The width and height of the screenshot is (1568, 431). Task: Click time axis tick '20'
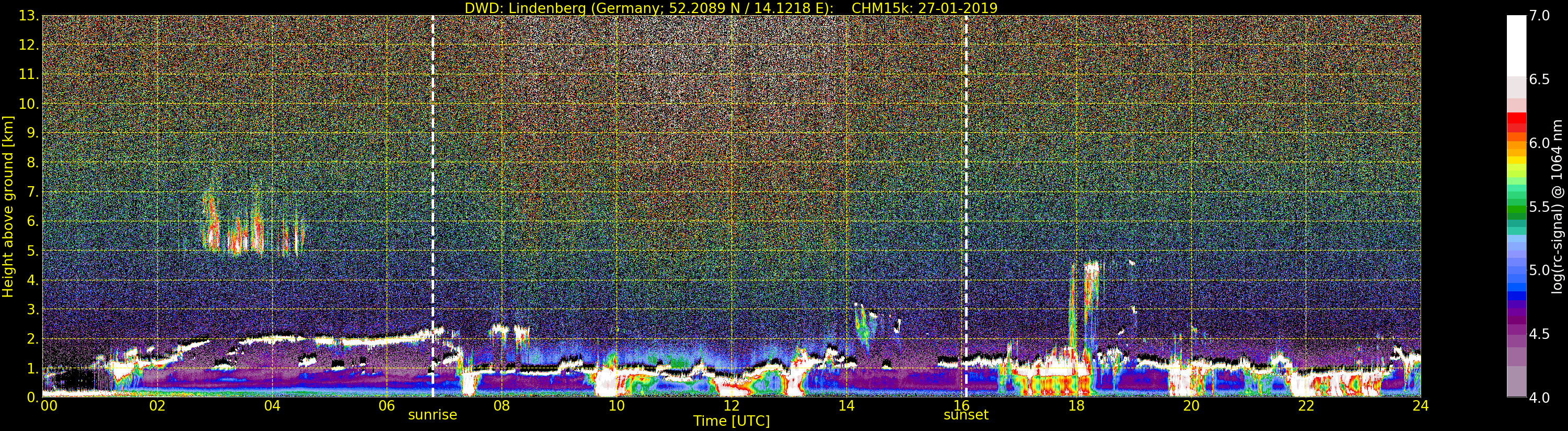[1191, 406]
